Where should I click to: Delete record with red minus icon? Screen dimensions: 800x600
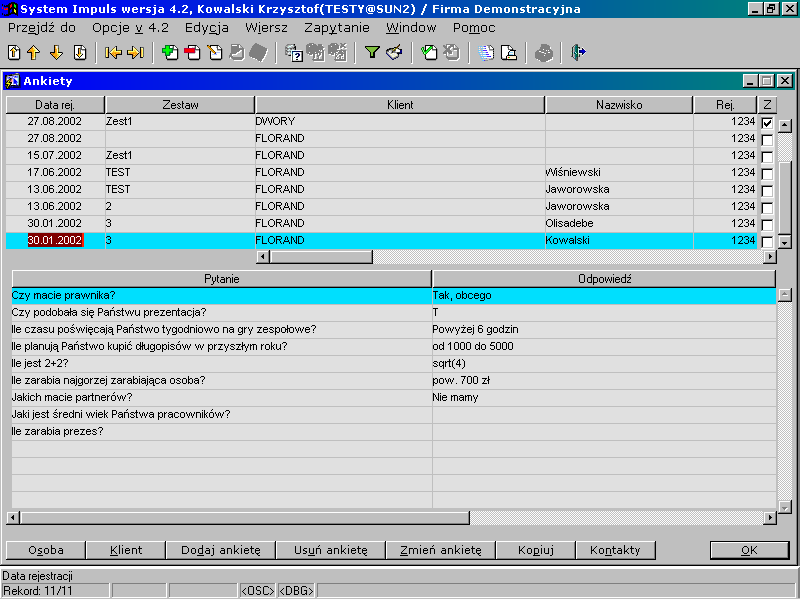click(x=192, y=53)
